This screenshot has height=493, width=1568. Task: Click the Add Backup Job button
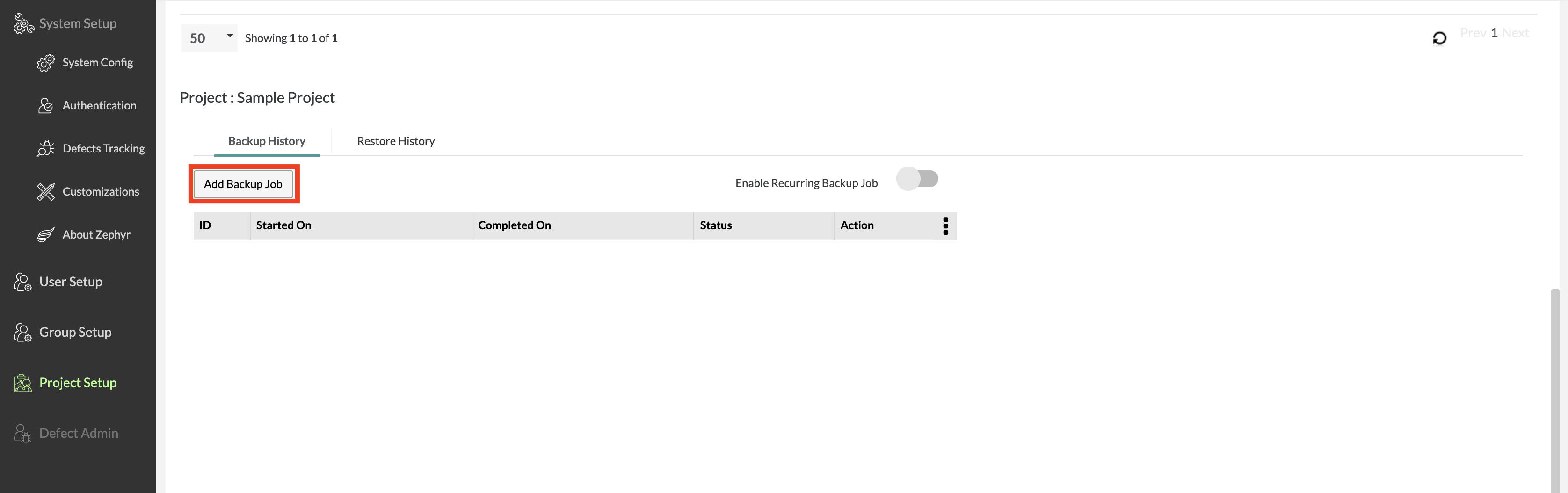pos(243,184)
